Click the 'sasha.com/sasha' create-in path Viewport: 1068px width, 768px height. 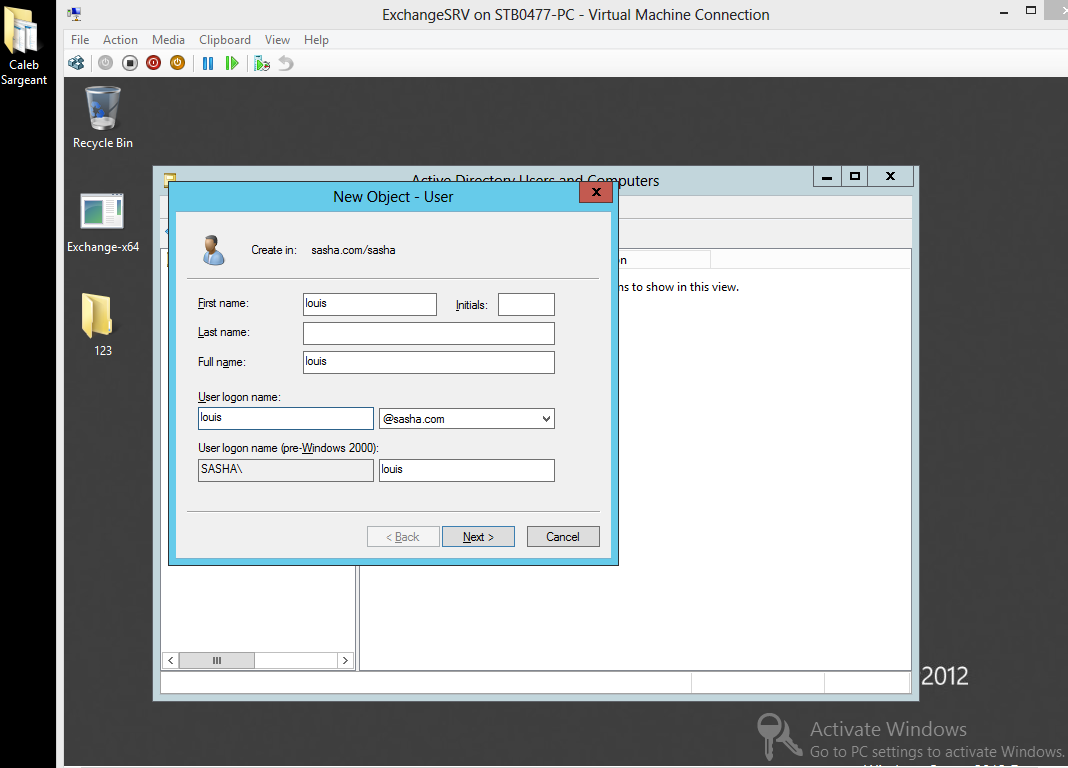353,250
